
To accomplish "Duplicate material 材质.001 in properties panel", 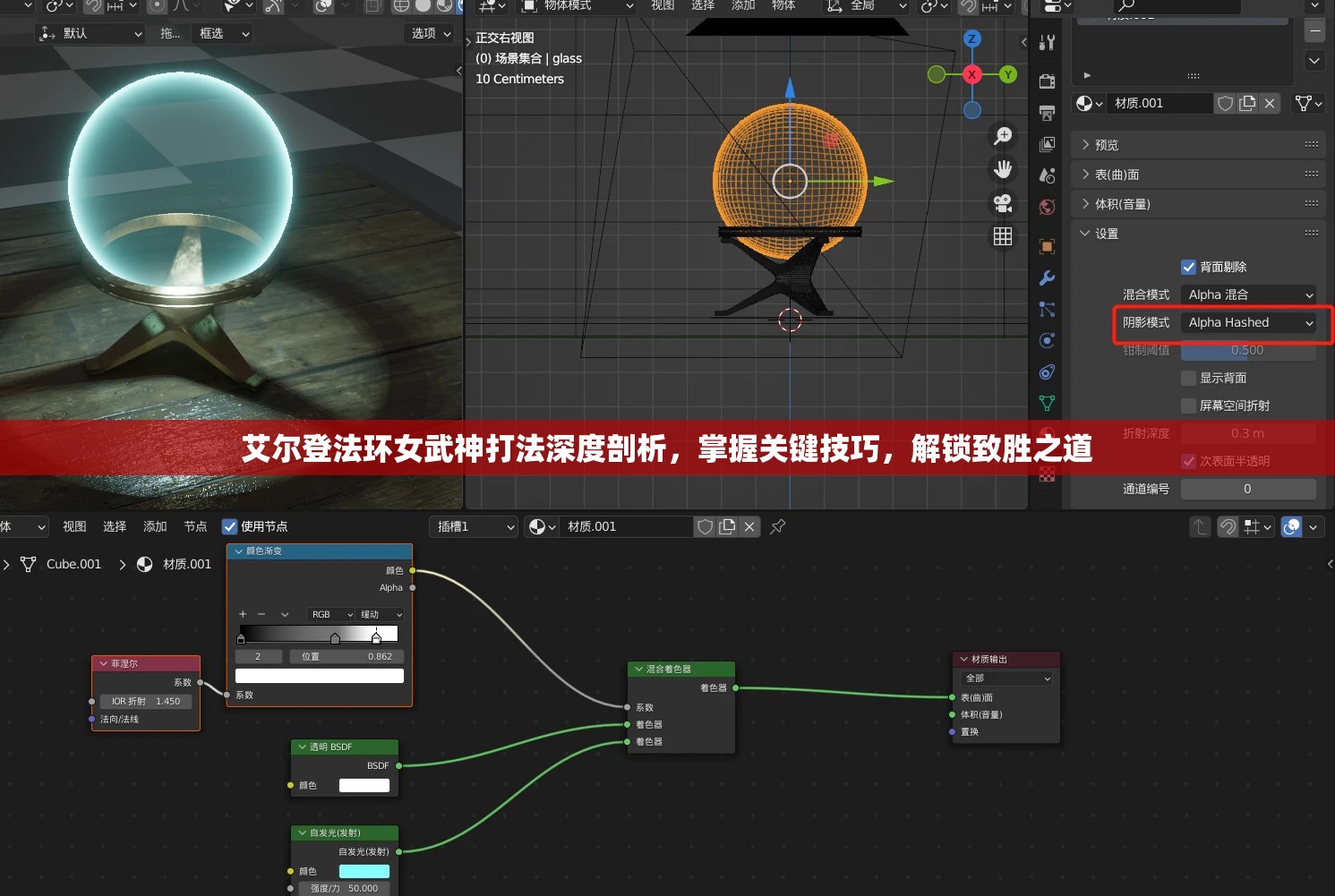I will [x=1247, y=103].
